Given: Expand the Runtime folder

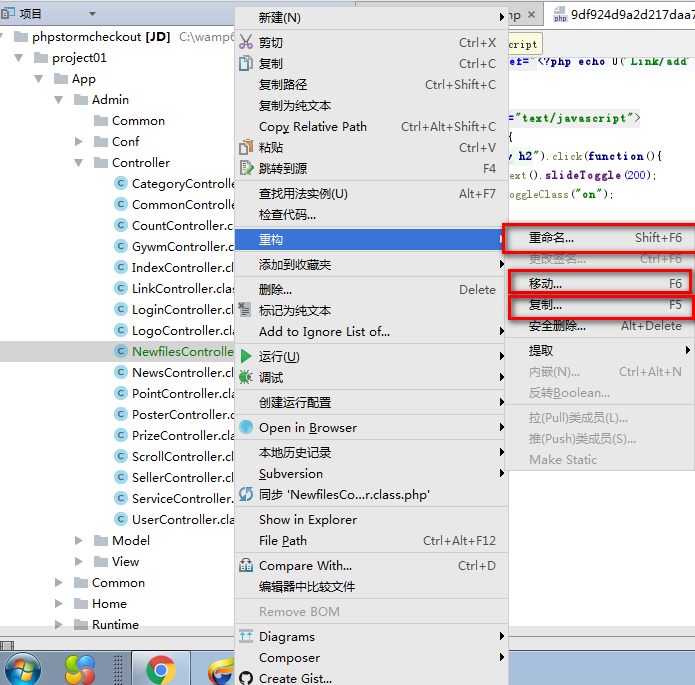Looking at the screenshot, I should click(x=59, y=624).
